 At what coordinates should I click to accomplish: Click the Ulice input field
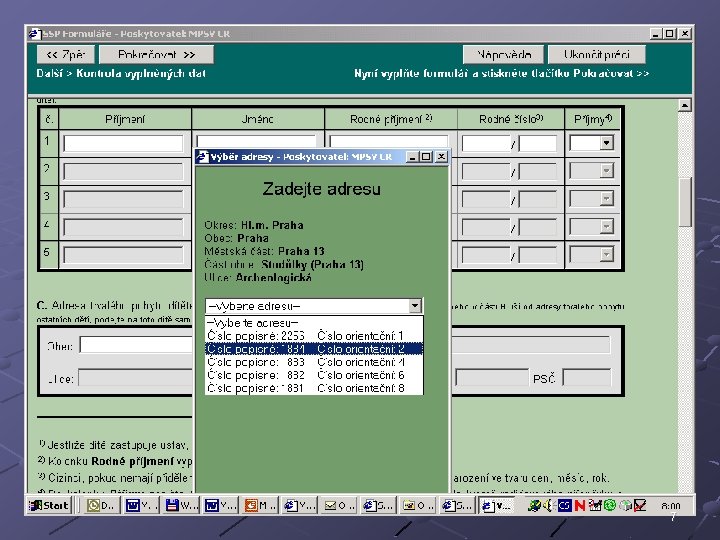[x=136, y=378]
